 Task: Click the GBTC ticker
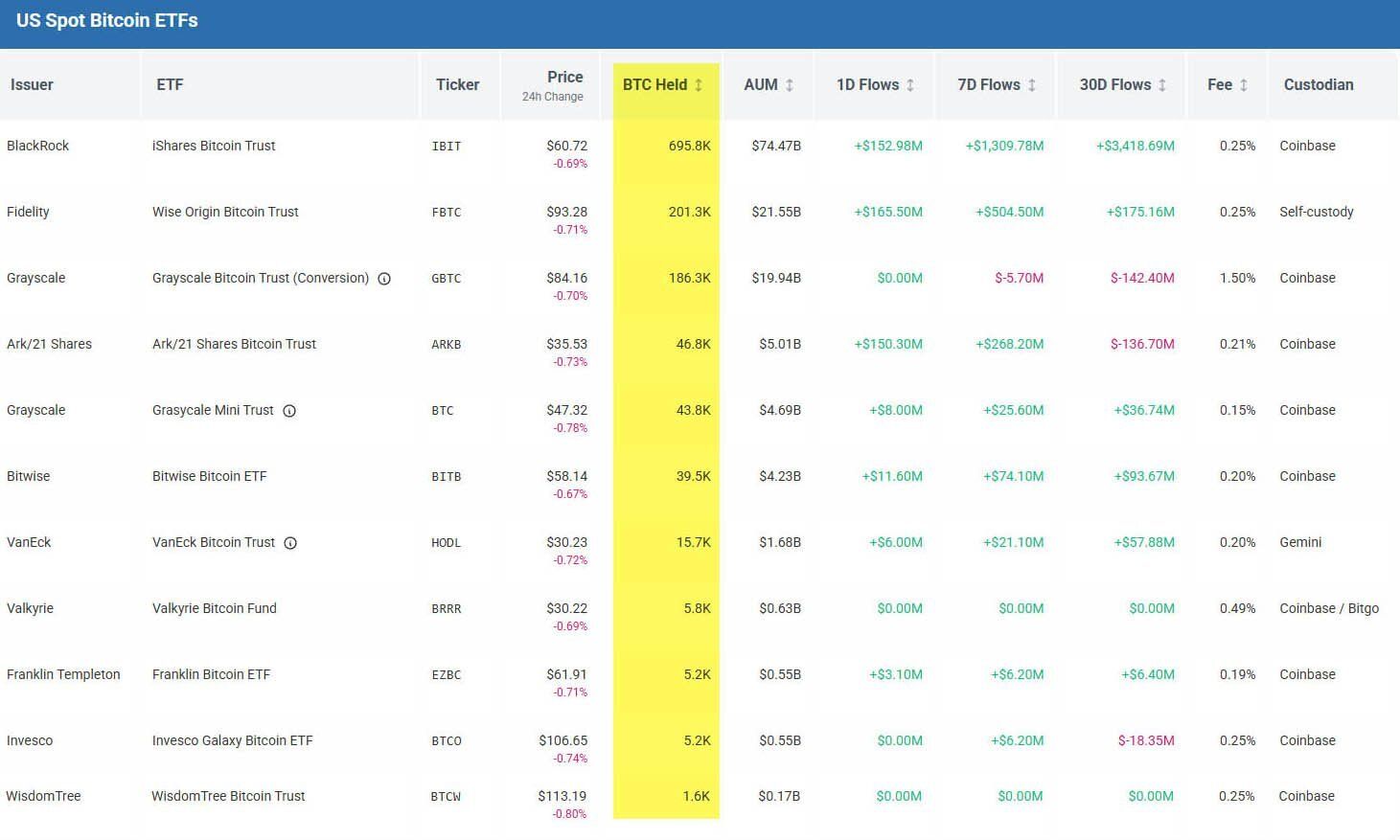coord(447,279)
